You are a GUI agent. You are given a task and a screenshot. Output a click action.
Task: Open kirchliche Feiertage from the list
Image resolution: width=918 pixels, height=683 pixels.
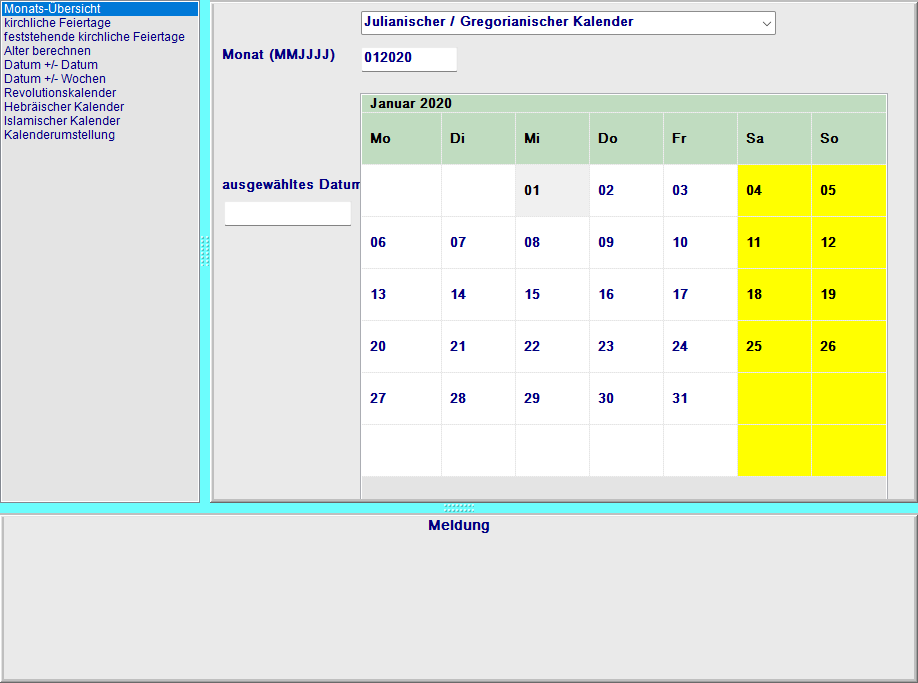[58, 23]
